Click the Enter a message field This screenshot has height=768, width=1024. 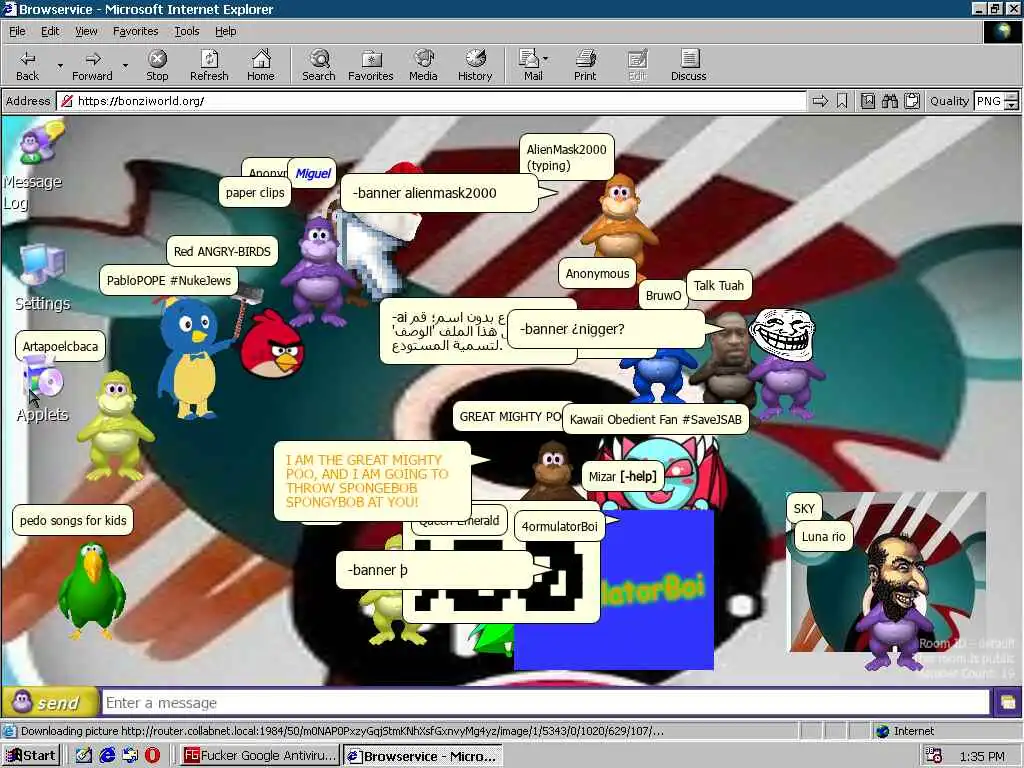546,703
